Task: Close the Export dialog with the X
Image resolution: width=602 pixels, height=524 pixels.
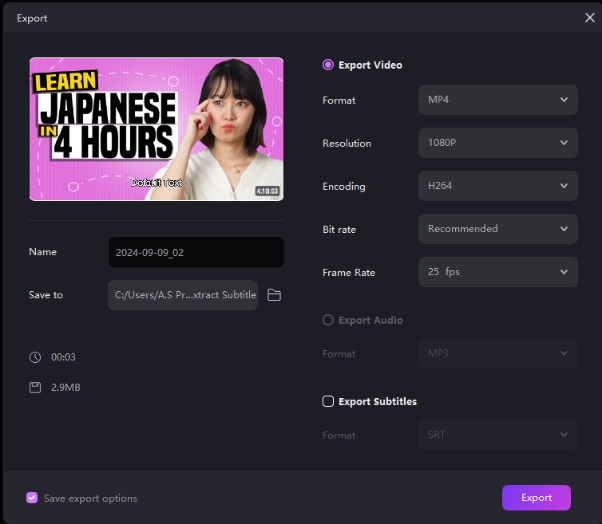Action: click(x=589, y=17)
